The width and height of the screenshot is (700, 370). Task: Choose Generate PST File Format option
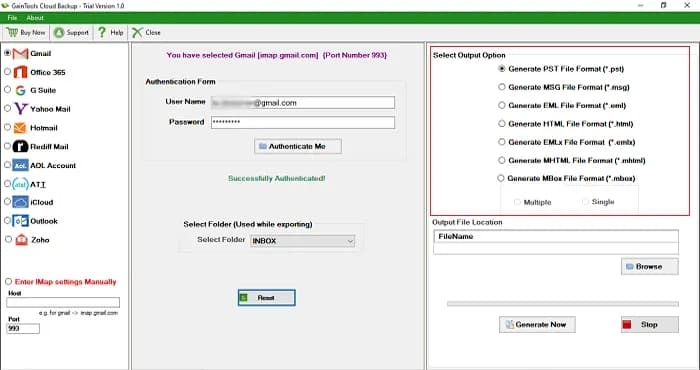click(x=502, y=69)
